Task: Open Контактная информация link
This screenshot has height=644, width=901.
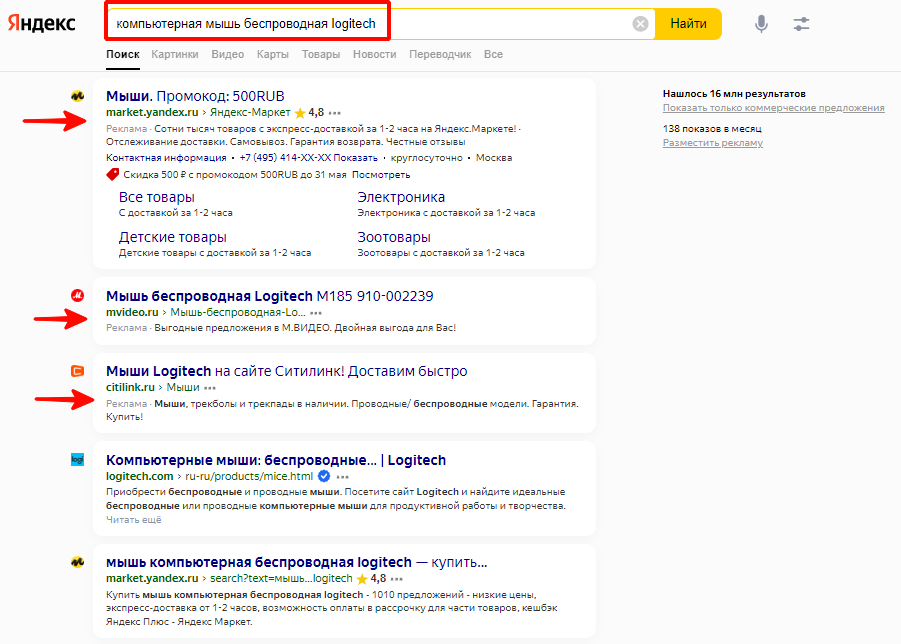Action: pyautogui.click(x=166, y=157)
